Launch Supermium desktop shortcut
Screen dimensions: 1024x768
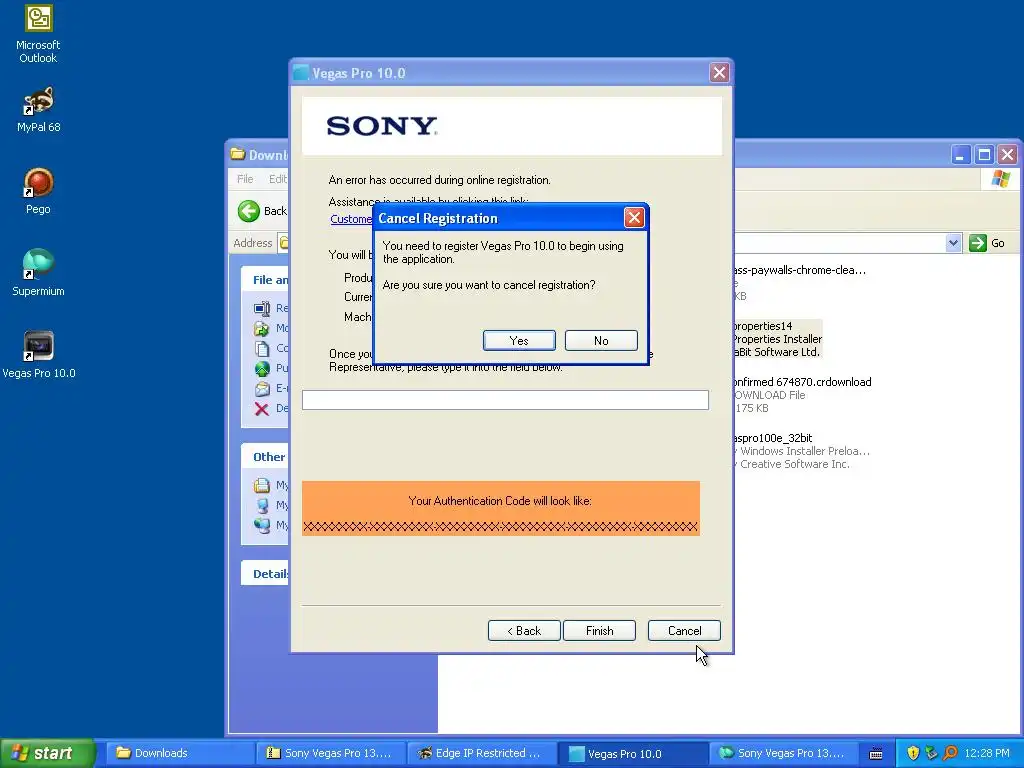(38, 273)
